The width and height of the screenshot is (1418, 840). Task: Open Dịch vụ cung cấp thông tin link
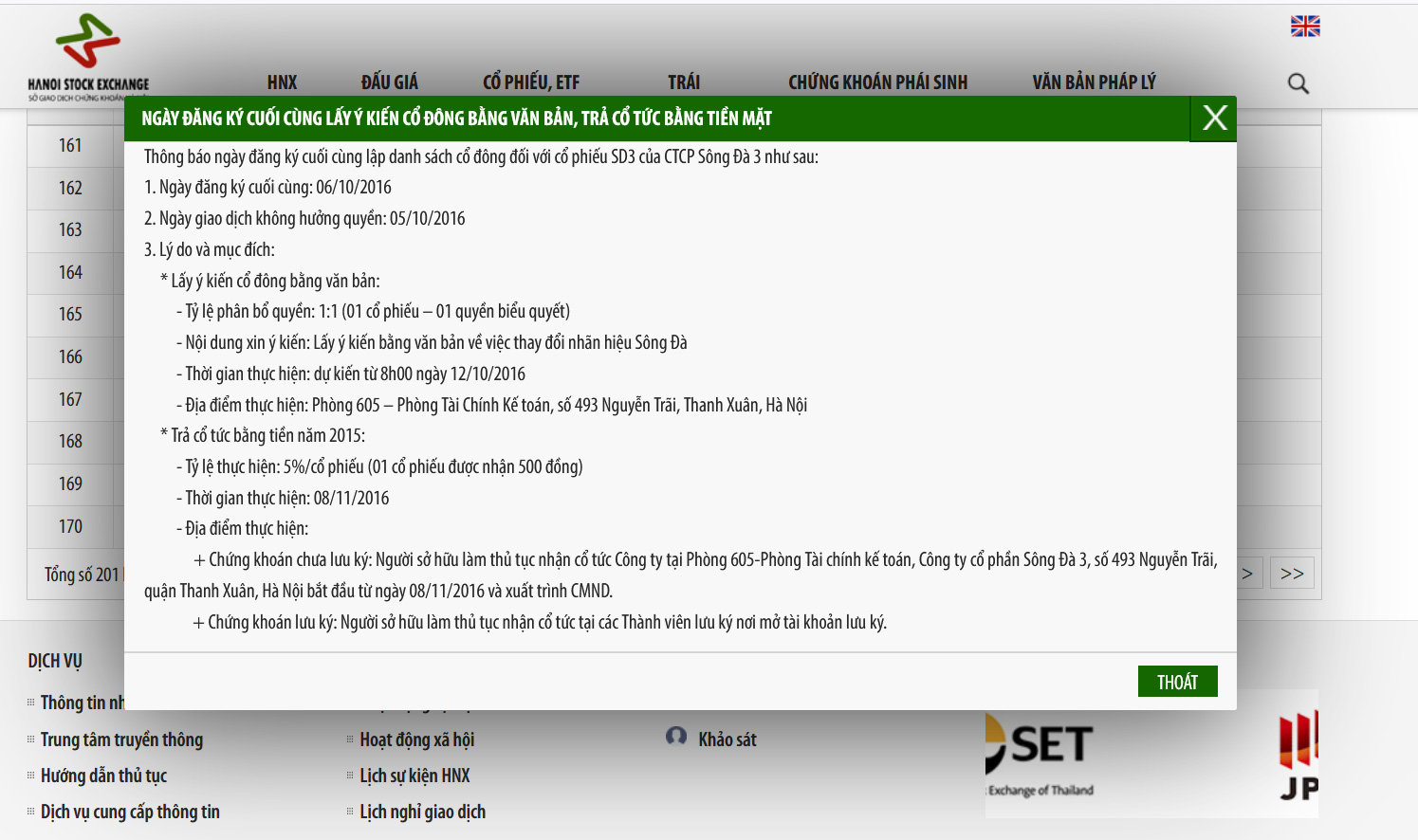tap(130, 812)
